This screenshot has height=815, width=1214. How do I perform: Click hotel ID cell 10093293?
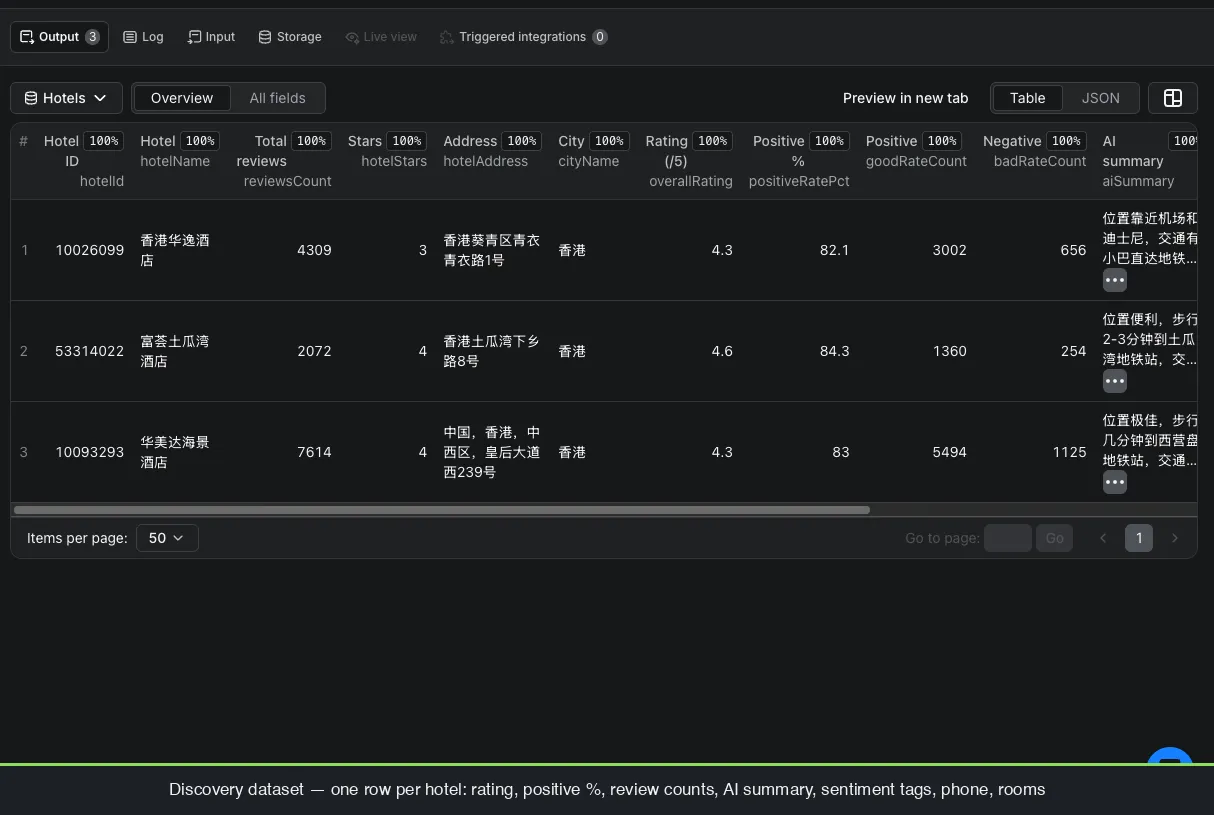pyautogui.click(x=90, y=452)
